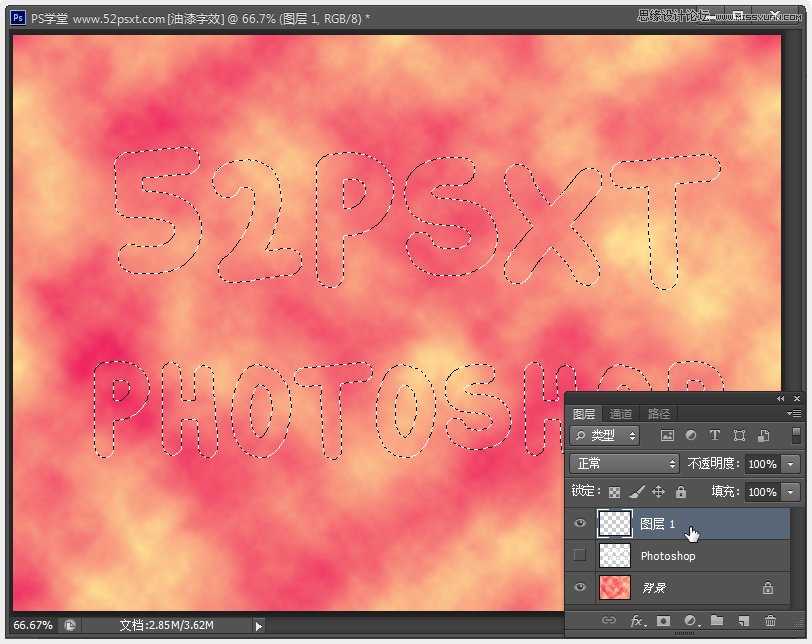The height and width of the screenshot is (644, 812).
Task: Hide the 图层 1 layer visibility eye
Action: (580, 523)
